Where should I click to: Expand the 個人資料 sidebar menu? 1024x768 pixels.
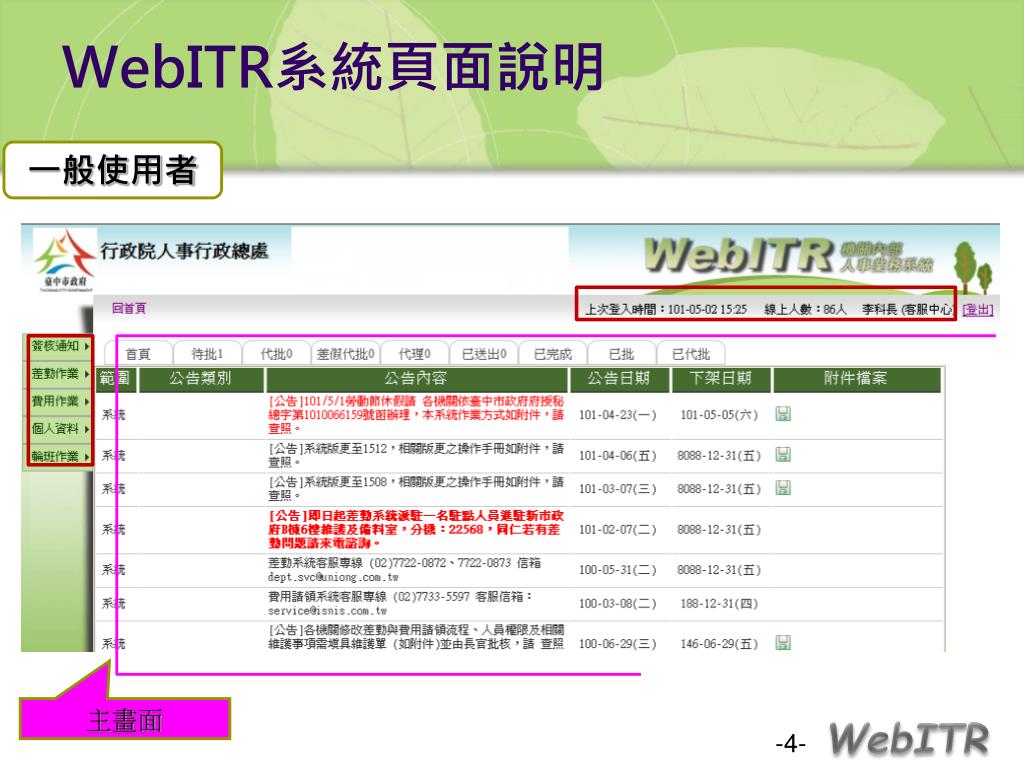59,428
